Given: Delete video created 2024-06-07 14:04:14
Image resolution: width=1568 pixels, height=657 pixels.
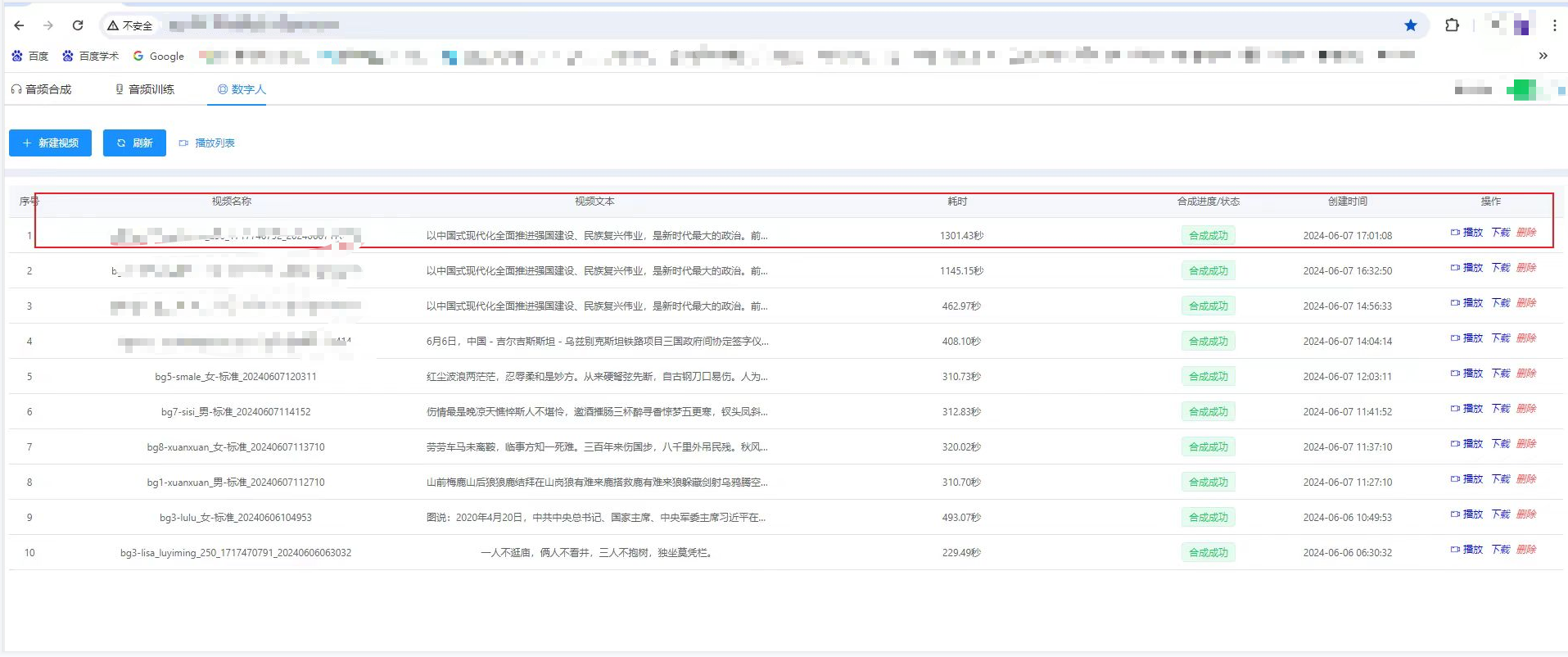Looking at the screenshot, I should click(1526, 338).
